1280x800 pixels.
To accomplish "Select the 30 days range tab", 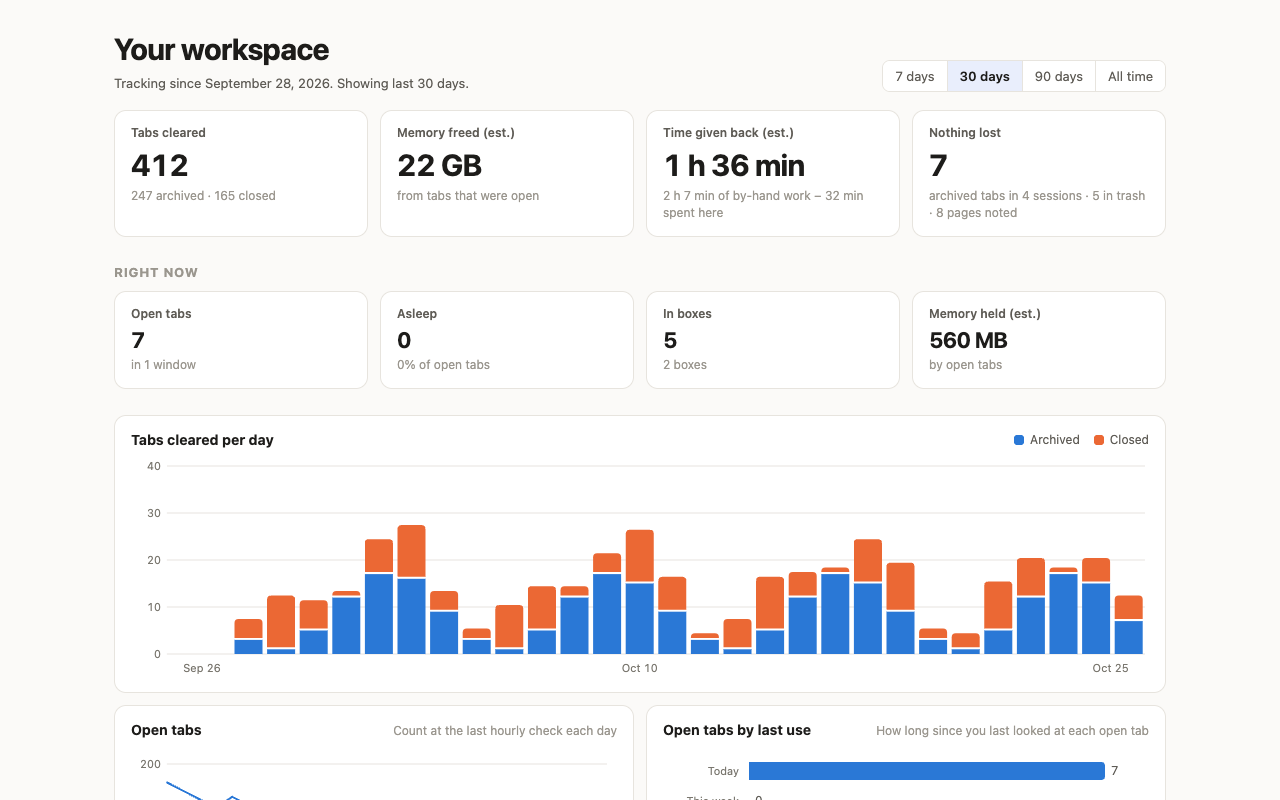I will (x=985, y=77).
